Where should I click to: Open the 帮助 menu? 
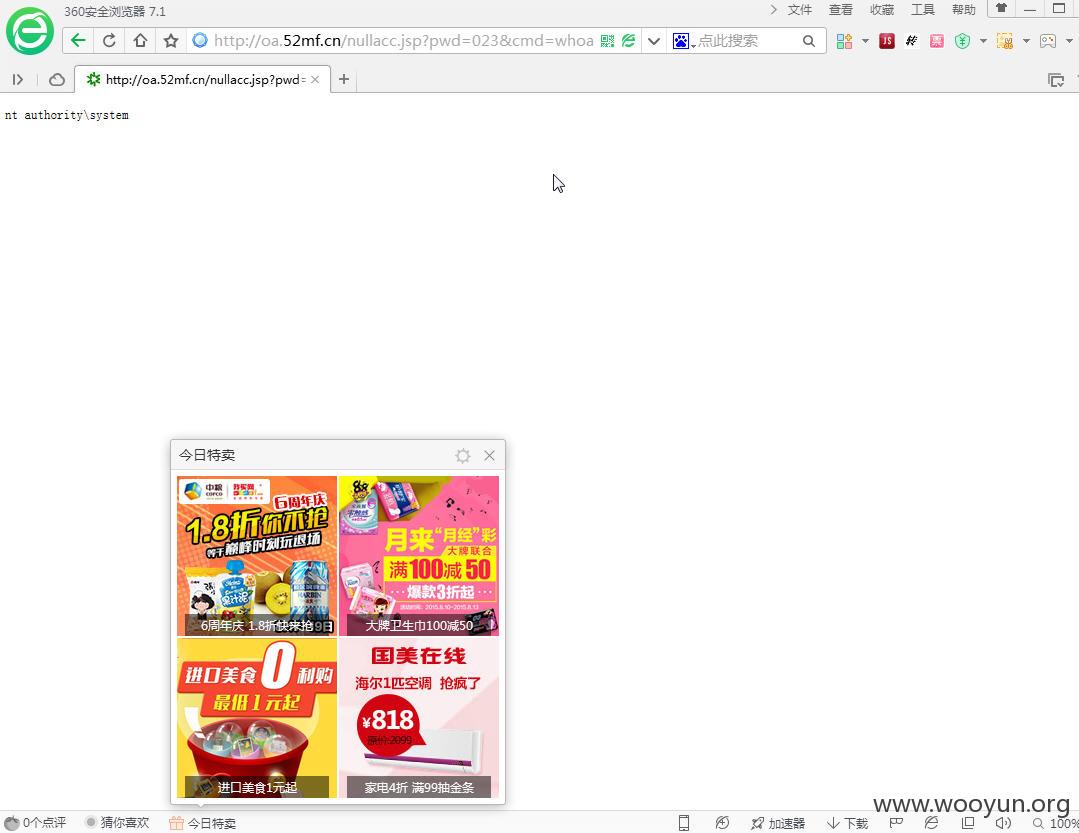pyautogui.click(x=963, y=10)
